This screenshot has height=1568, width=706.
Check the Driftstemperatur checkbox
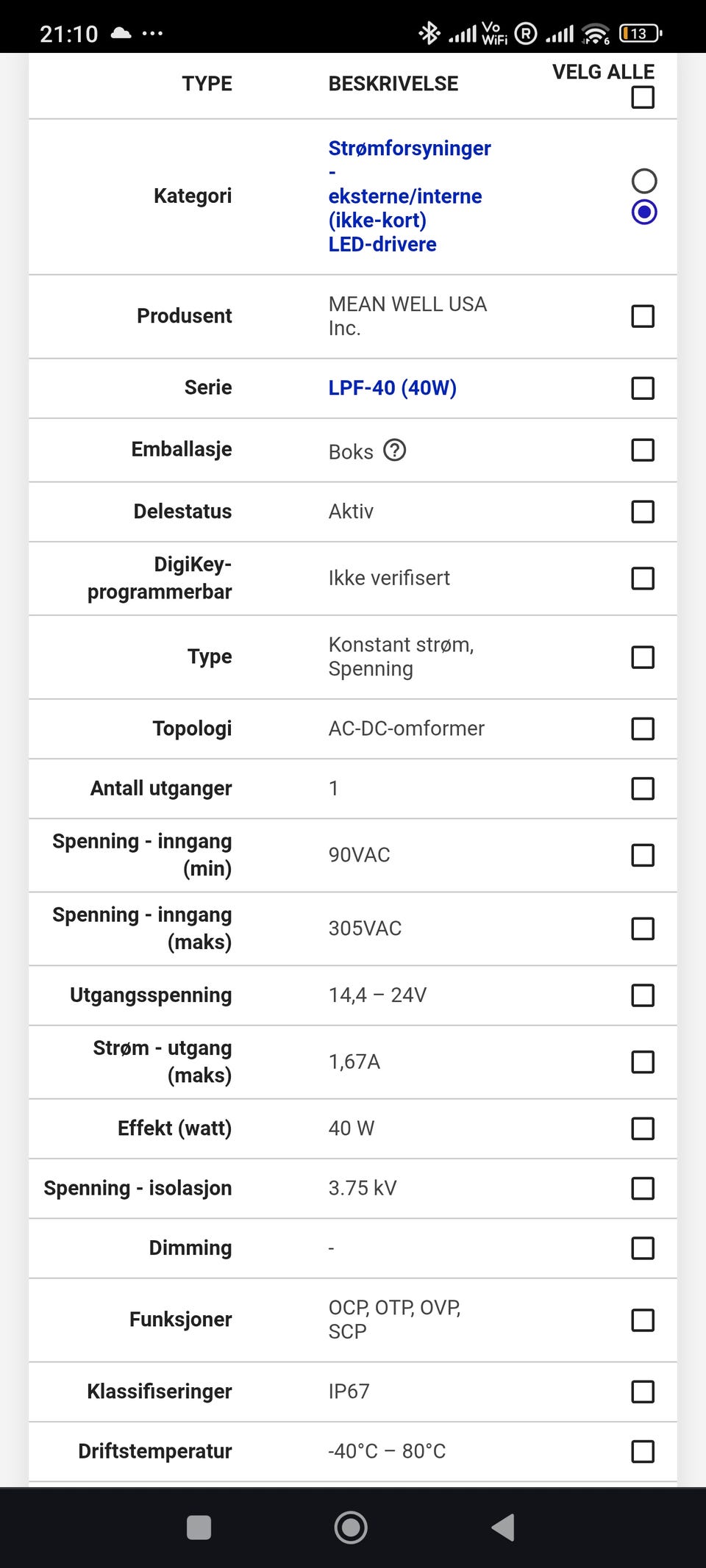pos(643,1452)
